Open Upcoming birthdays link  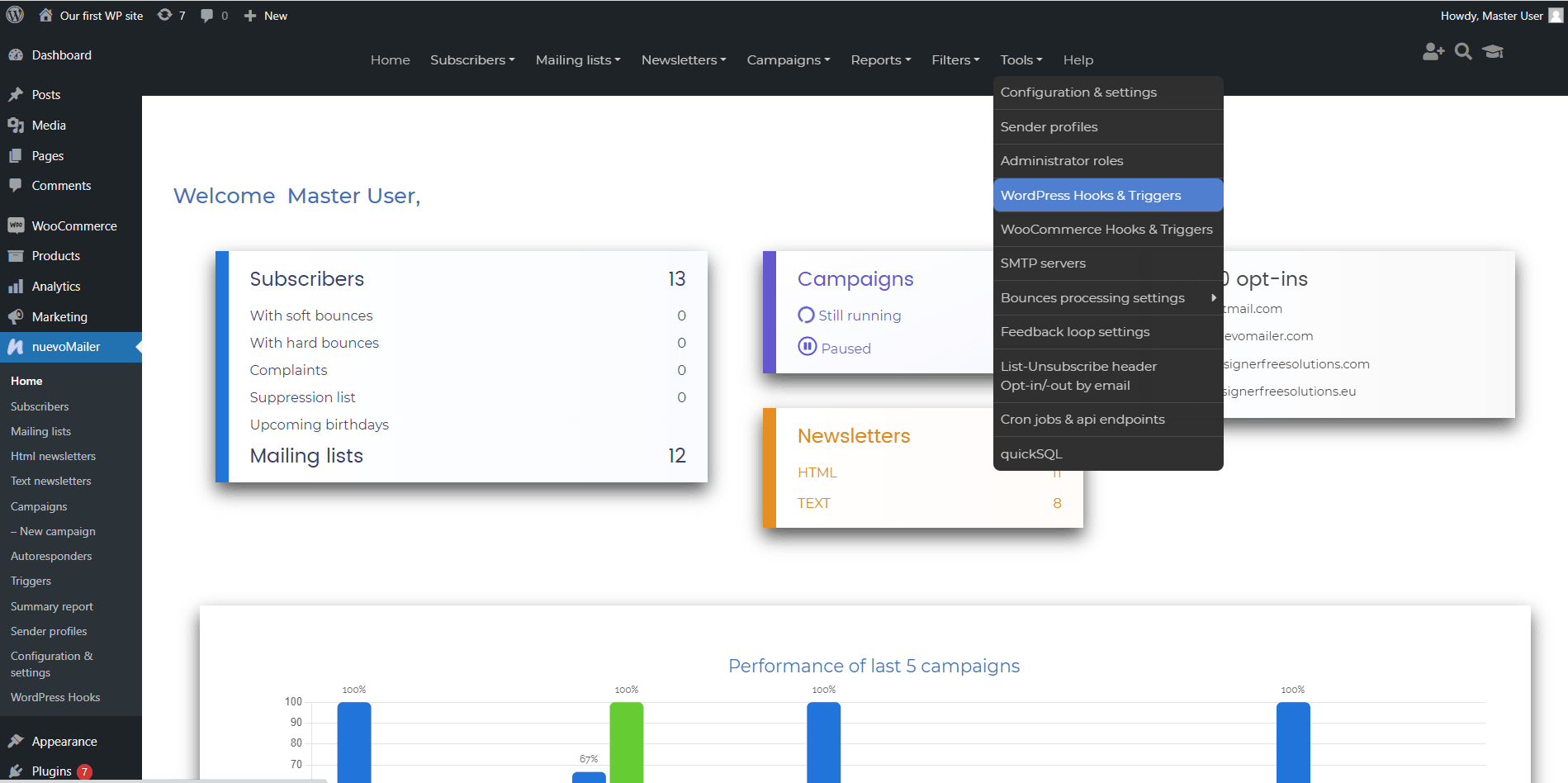tap(320, 425)
